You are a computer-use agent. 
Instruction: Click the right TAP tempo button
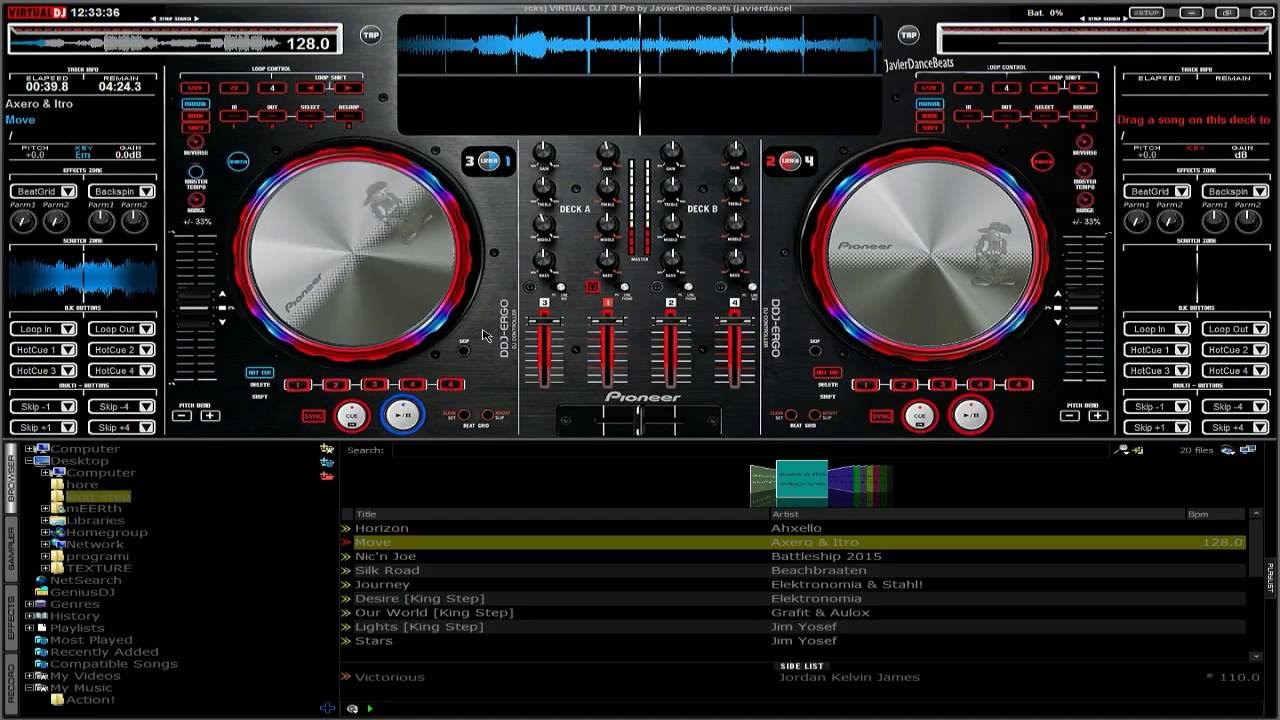point(908,35)
